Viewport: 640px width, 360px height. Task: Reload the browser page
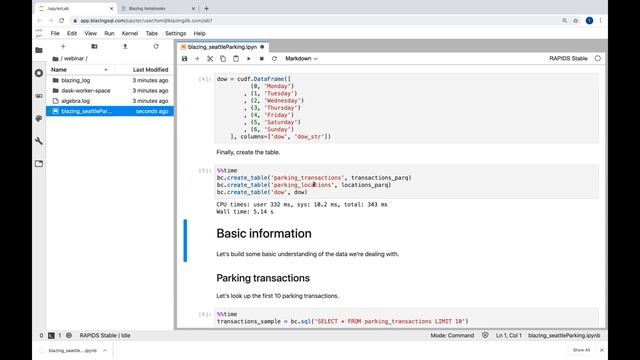pos(61,20)
